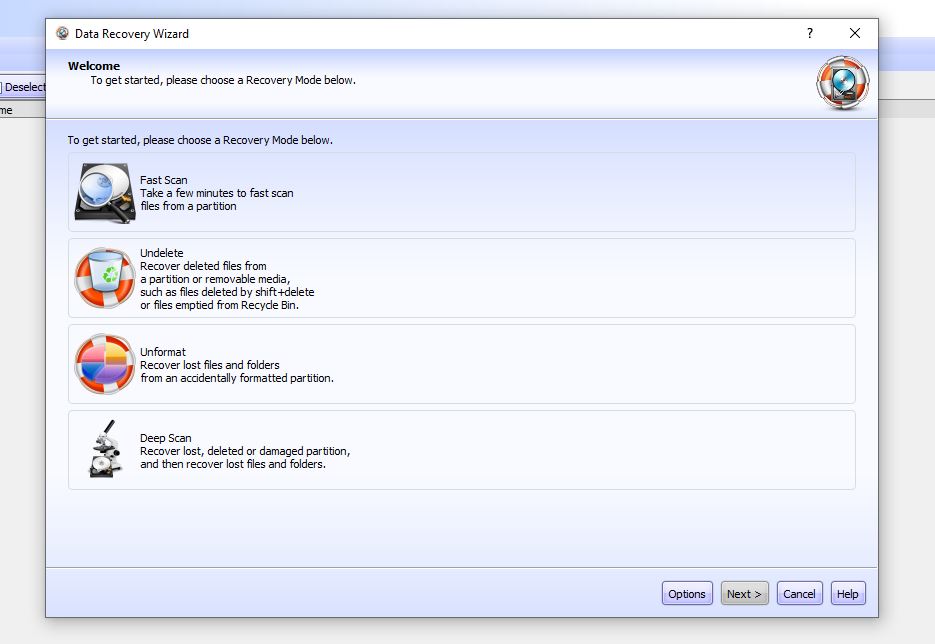Open Help from the bottom button row
Viewport: 935px width, 644px height.
847,593
